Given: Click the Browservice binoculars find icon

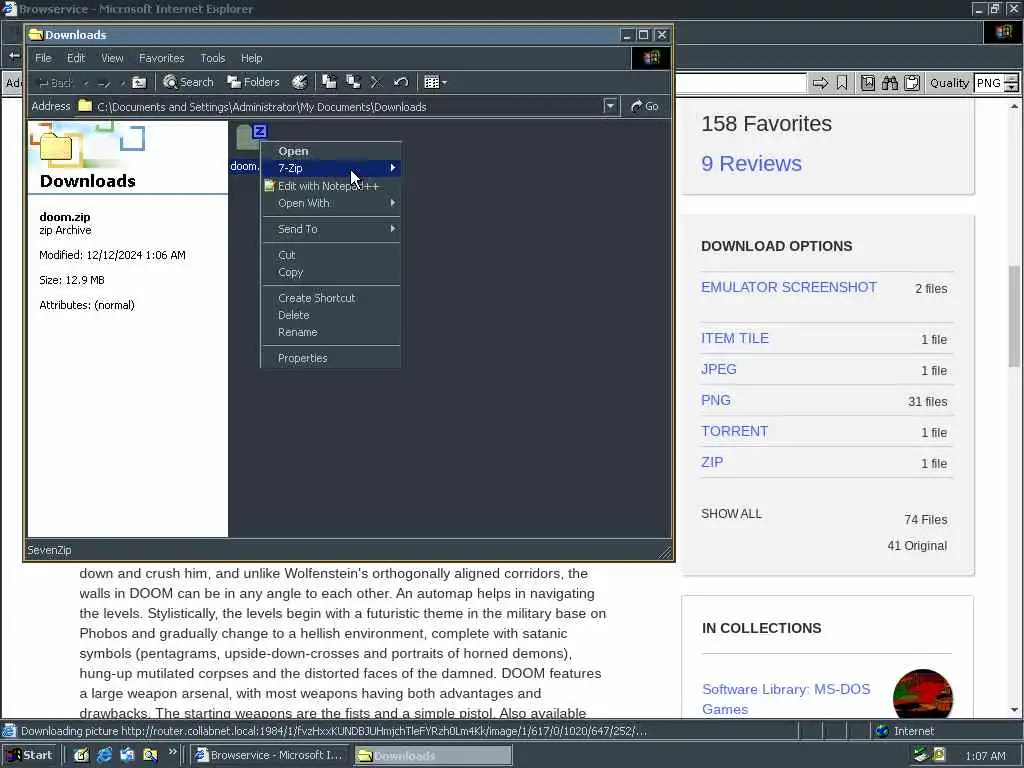Looking at the screenshot, I should click(890, 83).
